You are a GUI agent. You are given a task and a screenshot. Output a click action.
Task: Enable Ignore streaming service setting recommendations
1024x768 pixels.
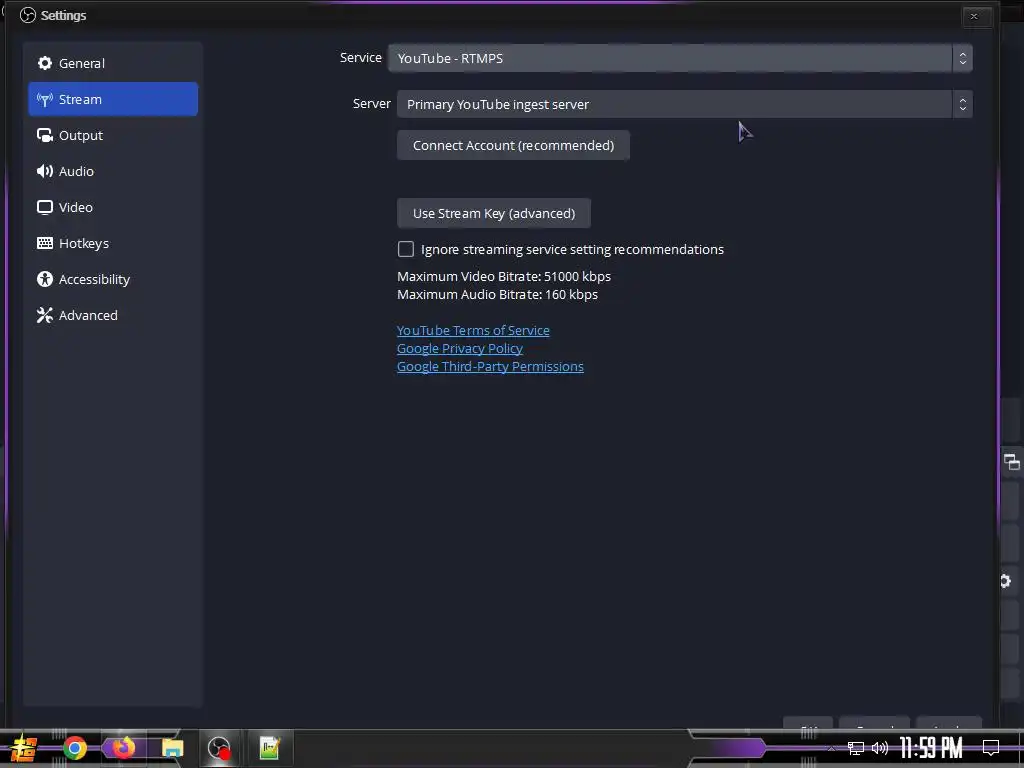pos(406,249)
